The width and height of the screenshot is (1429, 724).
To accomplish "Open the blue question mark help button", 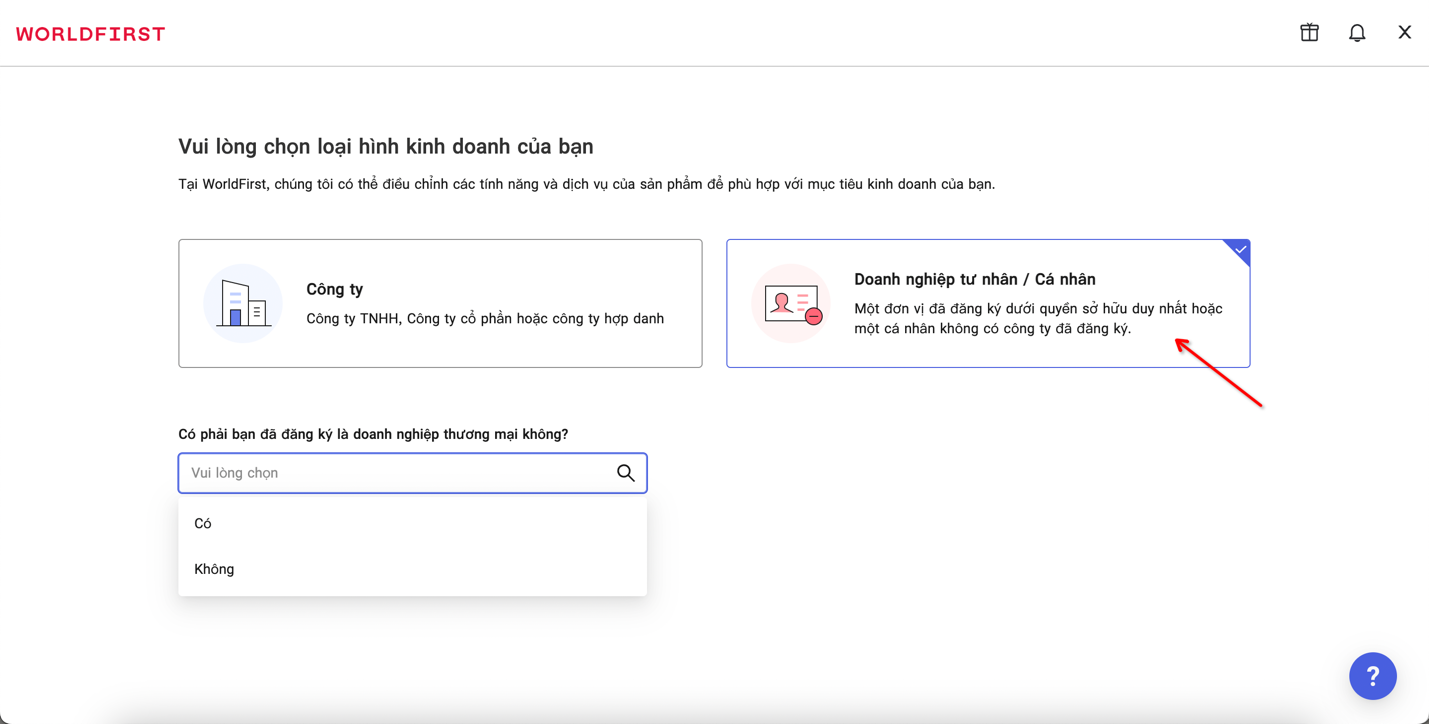I will [1372, 676].
